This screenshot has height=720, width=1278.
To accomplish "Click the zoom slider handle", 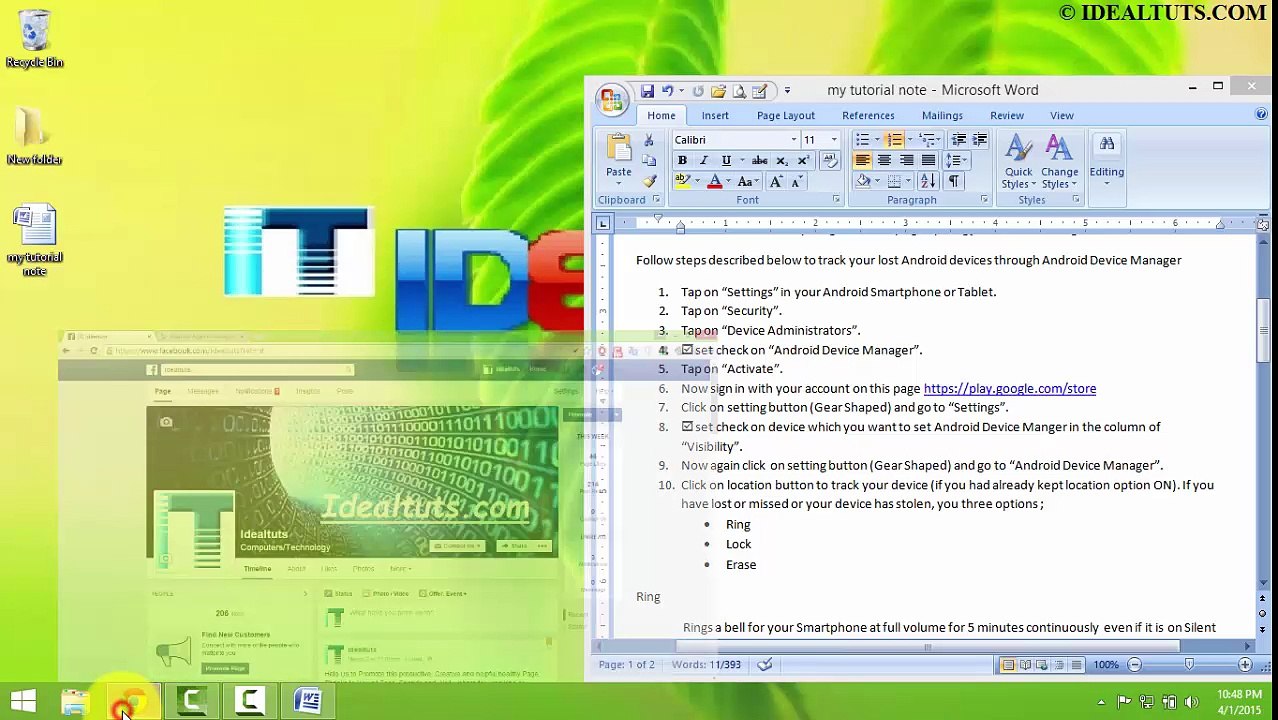I will (1189, 665).
